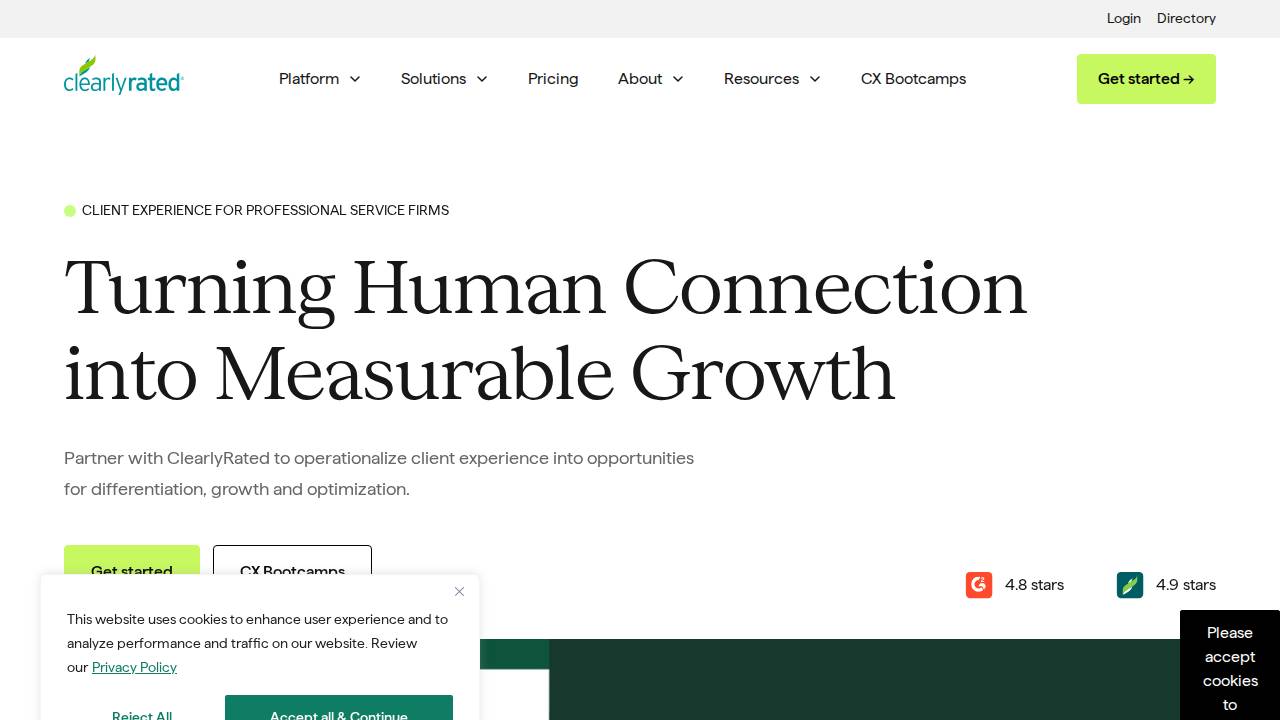
Task: Click the green dot beside the eyebrow headline
Action: coord(70,211)
